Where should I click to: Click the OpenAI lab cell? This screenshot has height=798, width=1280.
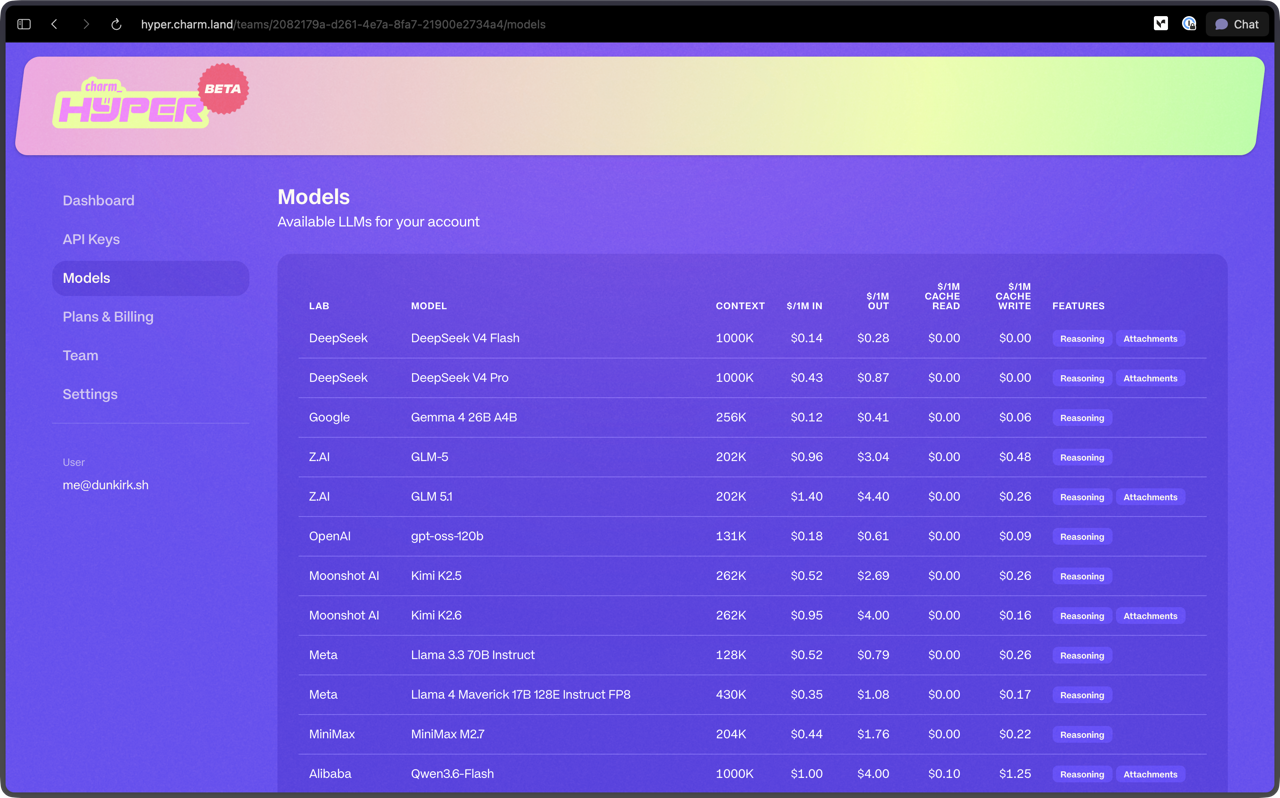[330, 536]
